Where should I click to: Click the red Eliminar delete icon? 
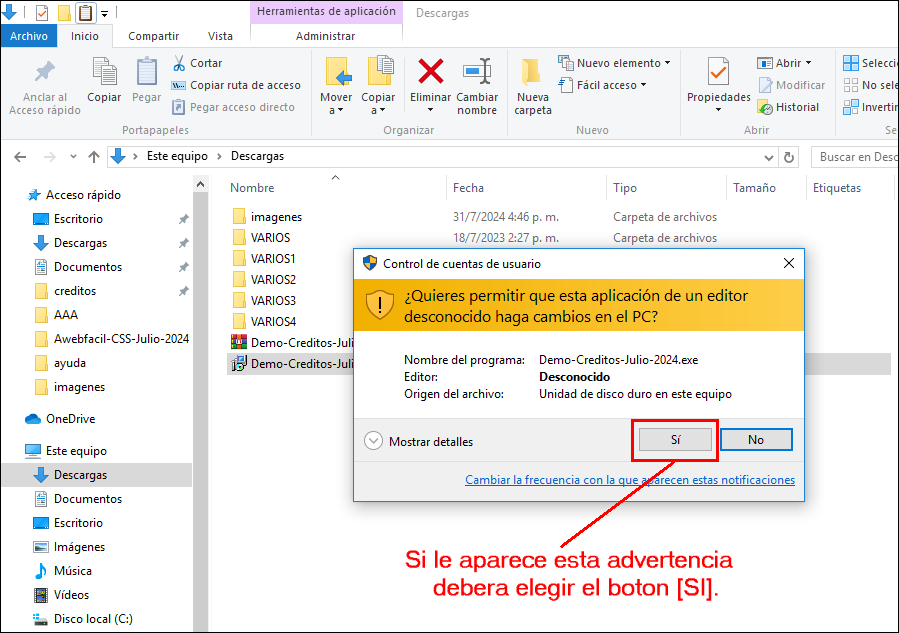[431, 72]
